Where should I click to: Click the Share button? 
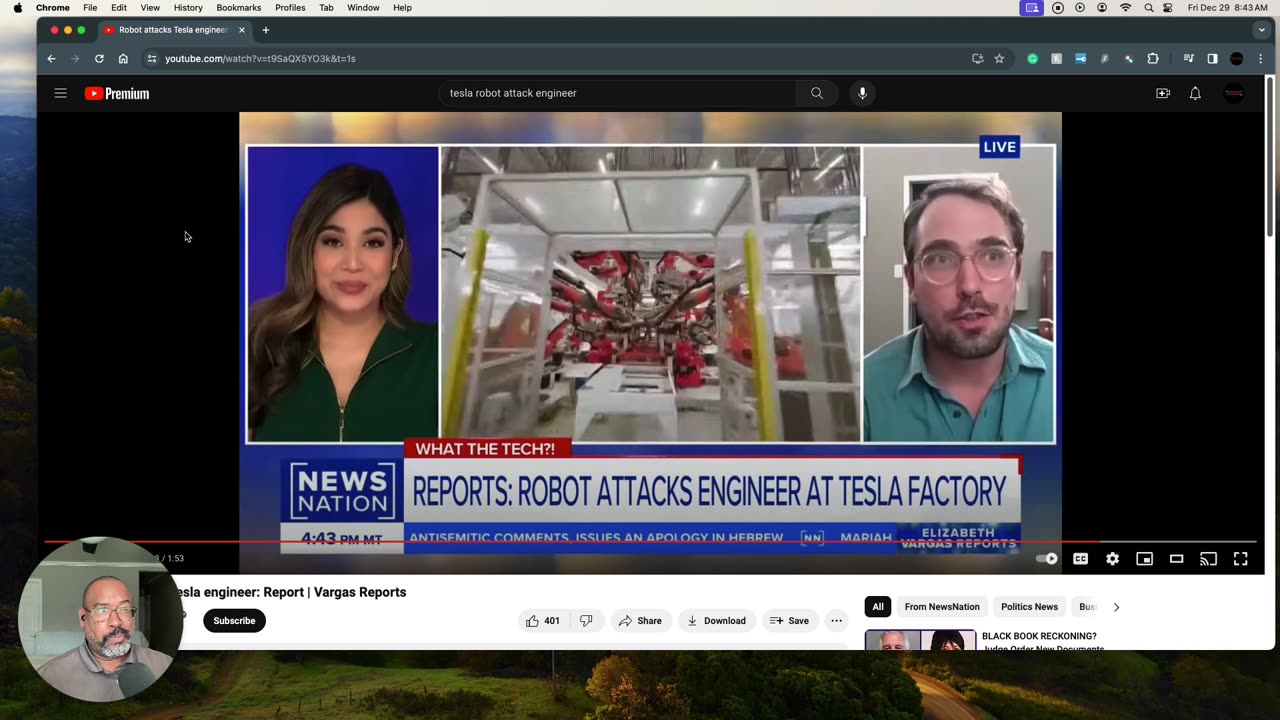tap(640, 621)
